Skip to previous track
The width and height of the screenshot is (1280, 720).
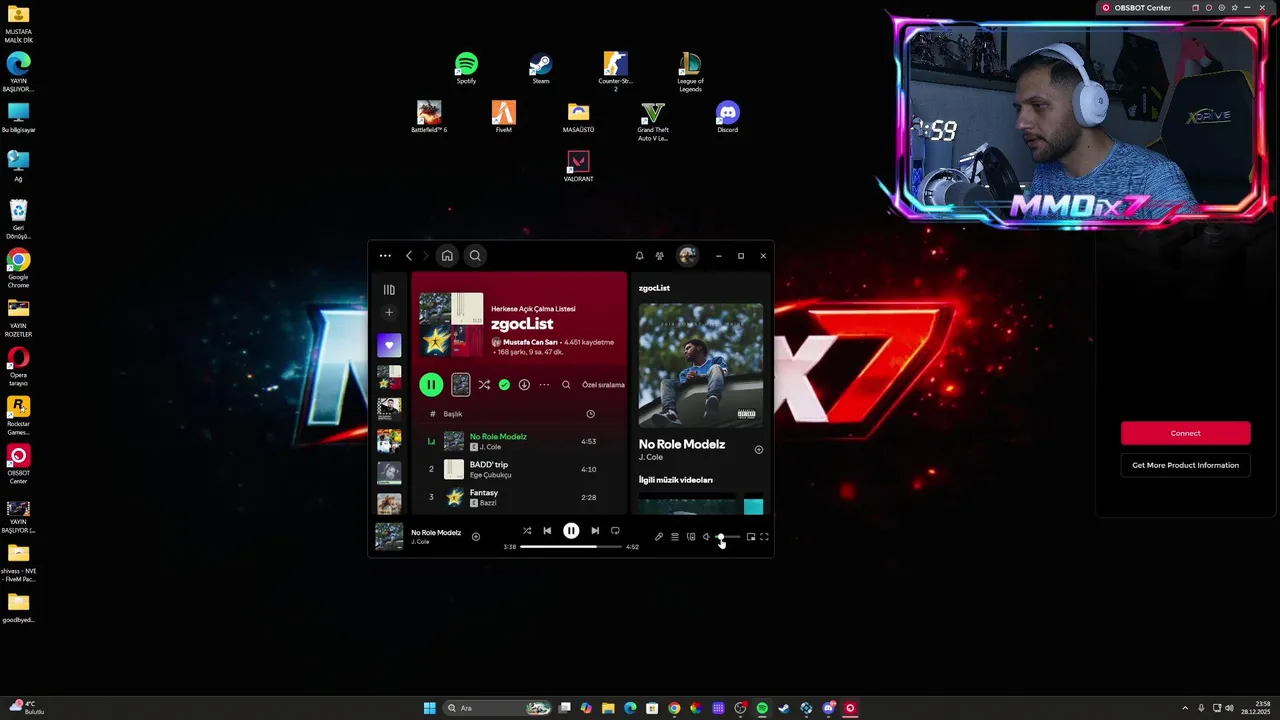pos(547,531)
